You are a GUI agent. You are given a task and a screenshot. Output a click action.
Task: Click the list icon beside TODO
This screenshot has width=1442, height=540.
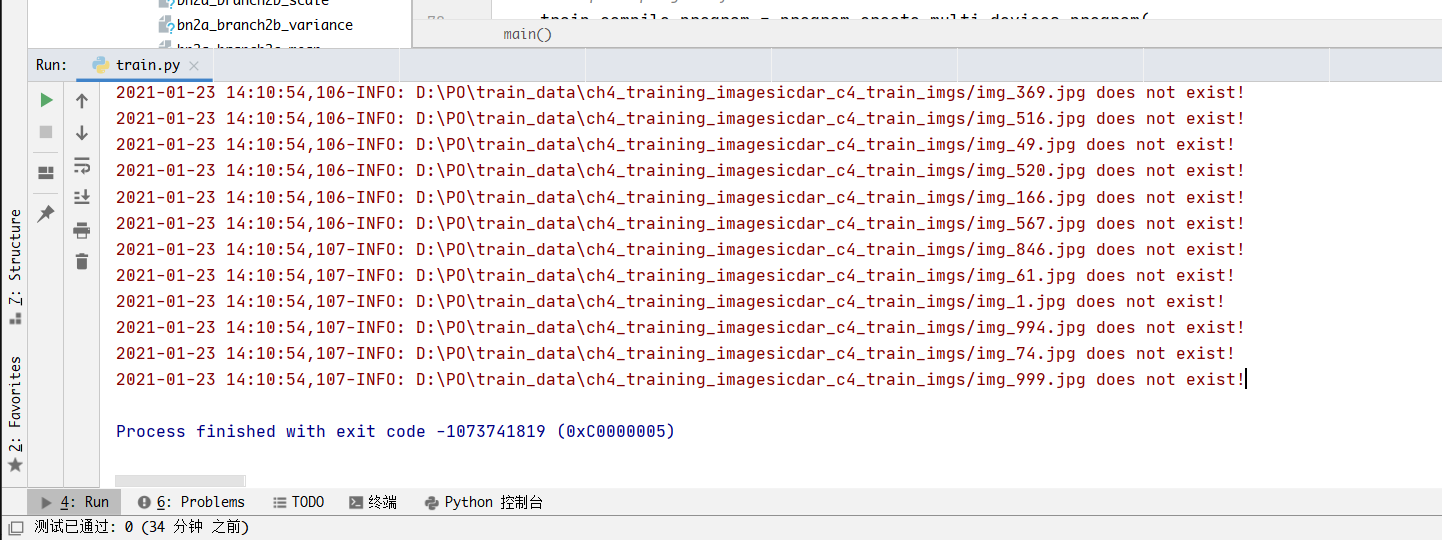(x=279, y=502)
